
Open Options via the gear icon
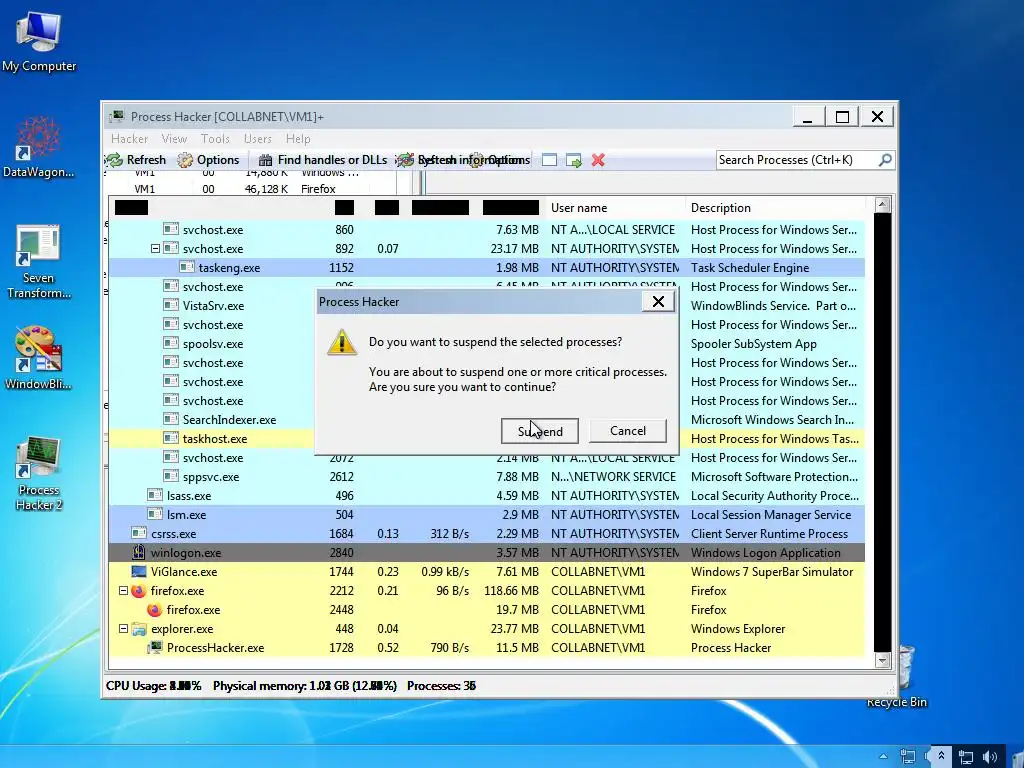click(x=185, y=160)
